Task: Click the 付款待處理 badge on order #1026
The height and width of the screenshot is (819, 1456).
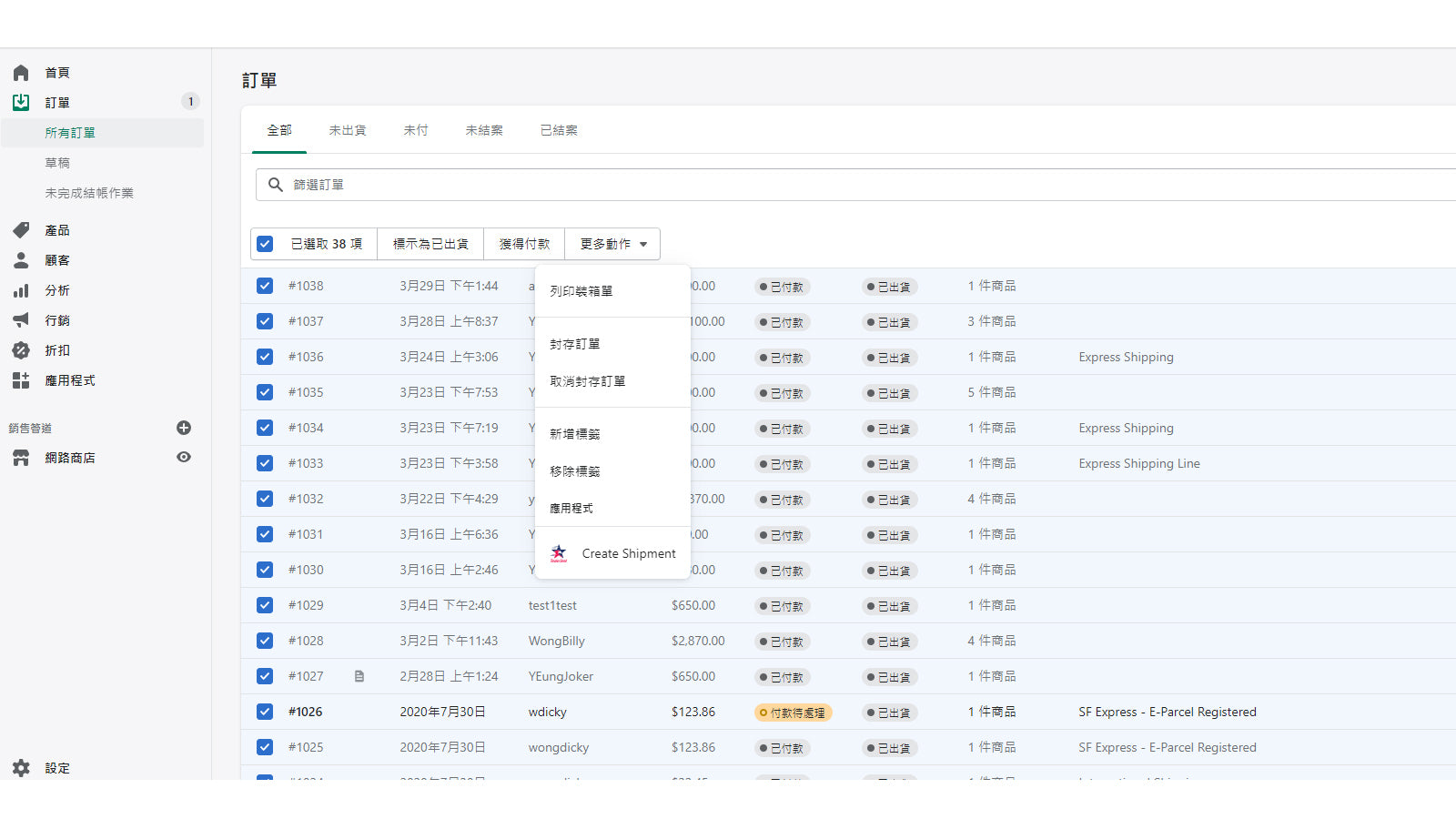Action: [793, 713]
